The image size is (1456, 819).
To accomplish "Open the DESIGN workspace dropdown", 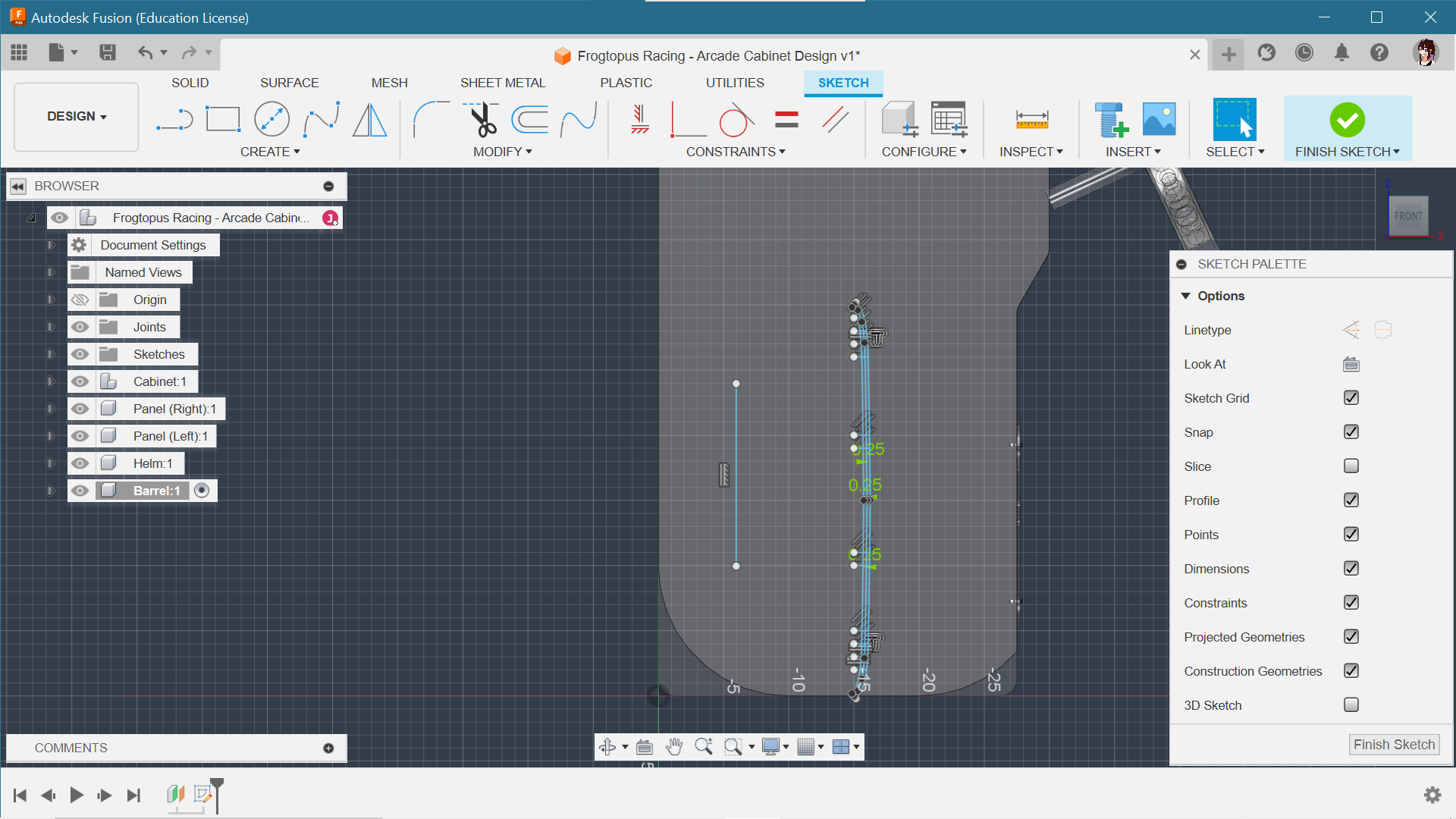I will point(77,117).
